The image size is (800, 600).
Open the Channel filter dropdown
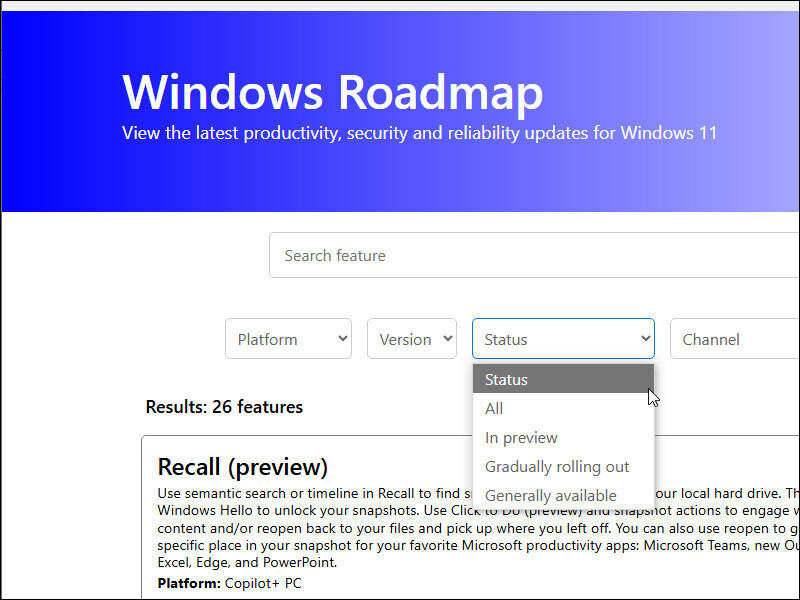tap(735, 339)
